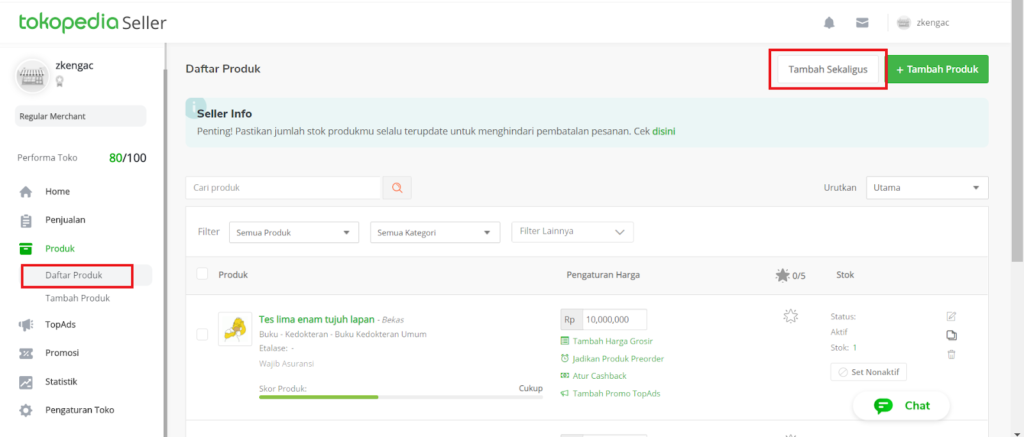Expand the Semua Kategori dropdown
The image size is (1024, 437).
(x=435, y=233)
